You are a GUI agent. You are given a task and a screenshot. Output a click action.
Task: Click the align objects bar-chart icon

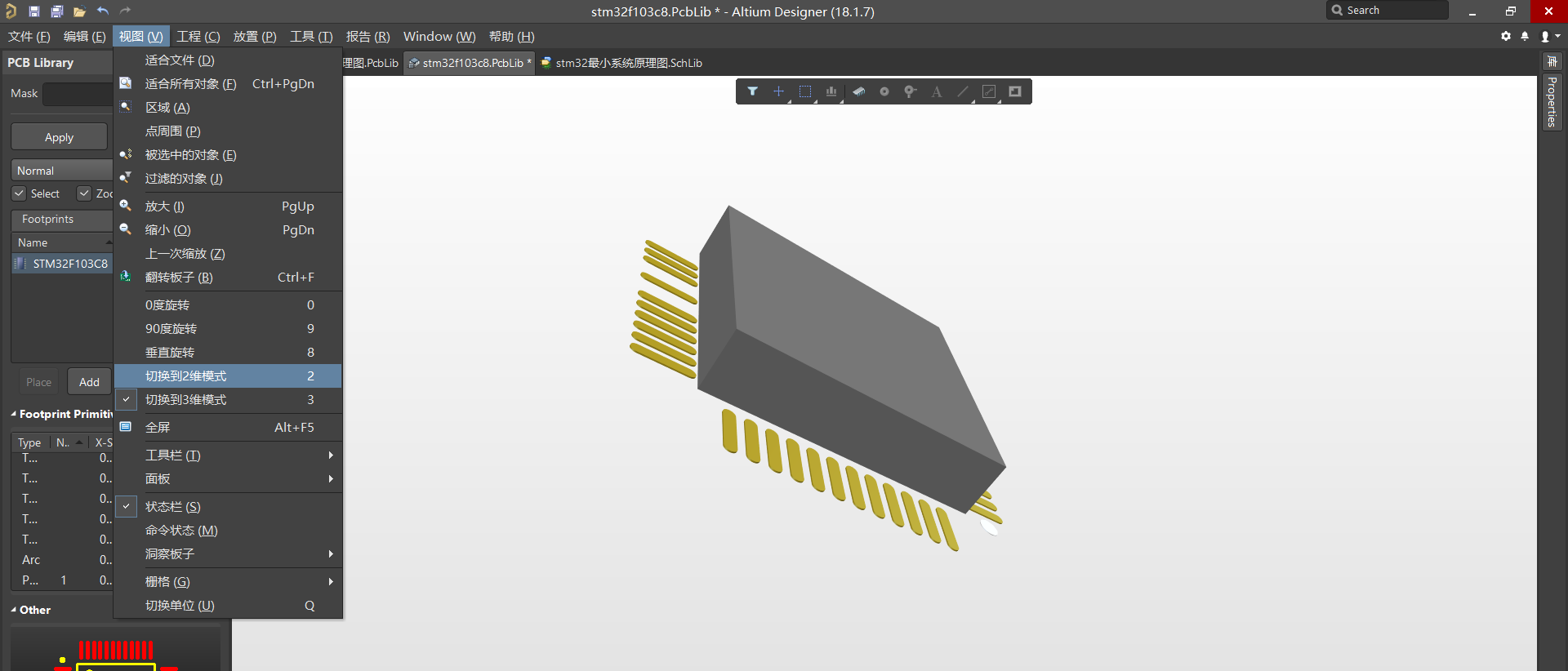831,91
